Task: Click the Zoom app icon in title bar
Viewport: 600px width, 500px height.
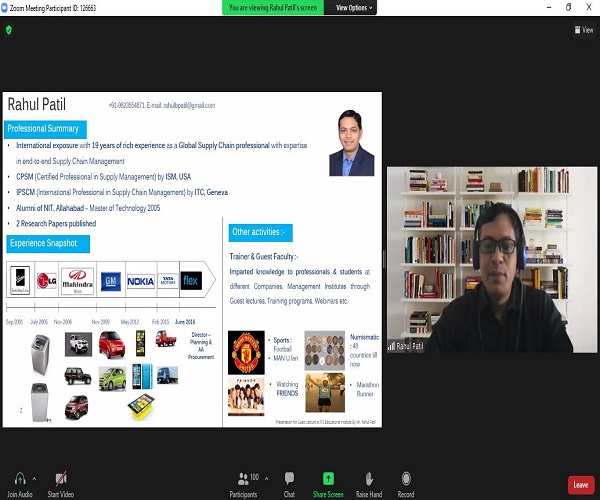Action: (4, 8)
